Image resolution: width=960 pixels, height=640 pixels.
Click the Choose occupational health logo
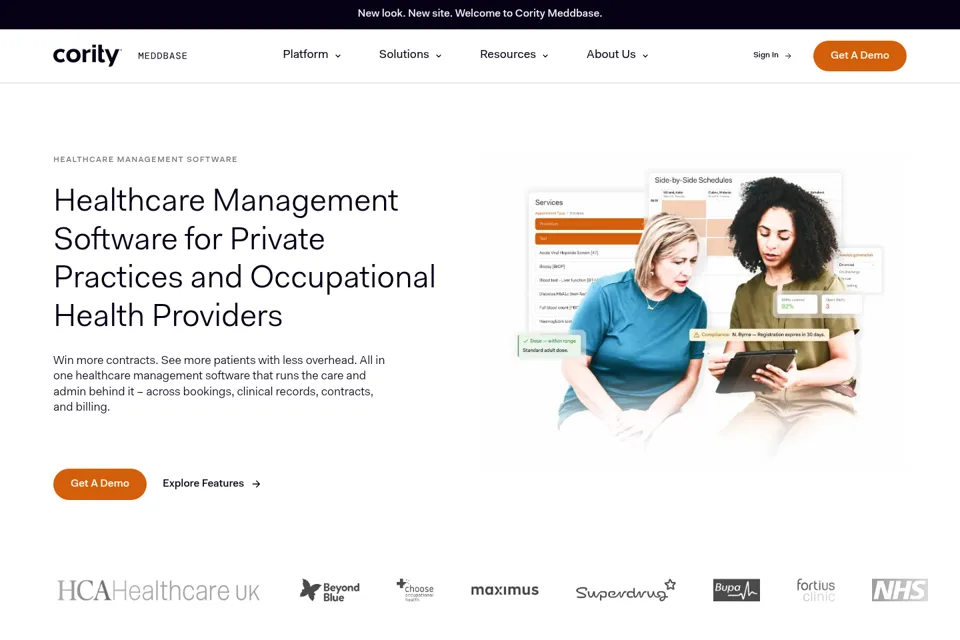click(415, 590)
